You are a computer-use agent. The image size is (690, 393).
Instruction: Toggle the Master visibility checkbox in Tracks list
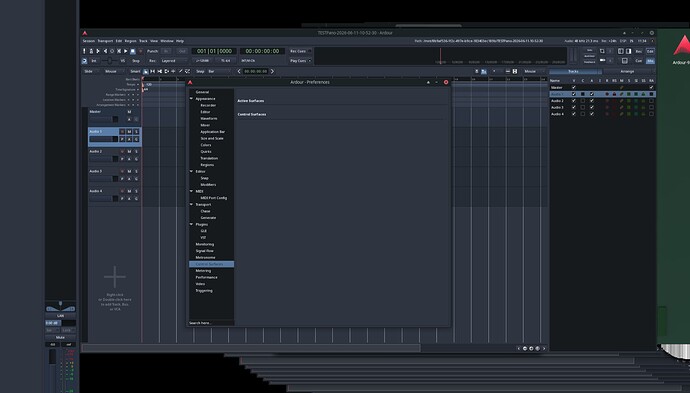pyautogui.click(x=573, y=88)
